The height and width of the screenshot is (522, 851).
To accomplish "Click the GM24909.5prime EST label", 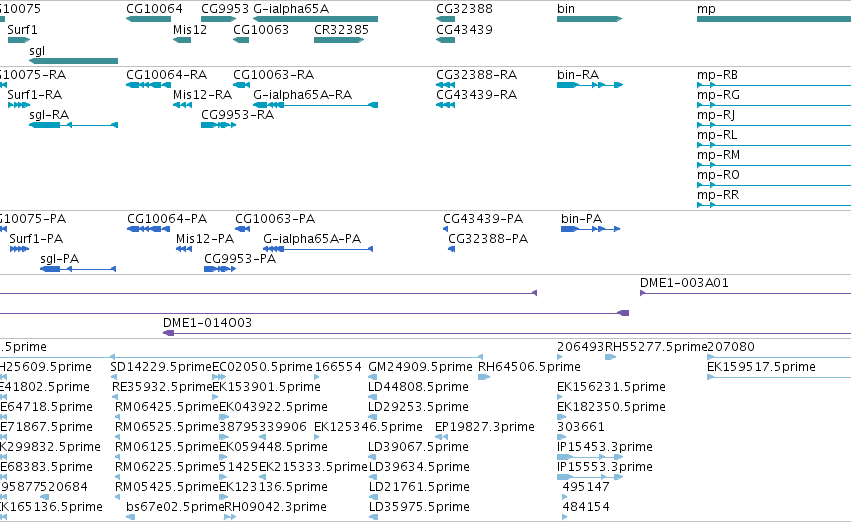I will 420,367.
